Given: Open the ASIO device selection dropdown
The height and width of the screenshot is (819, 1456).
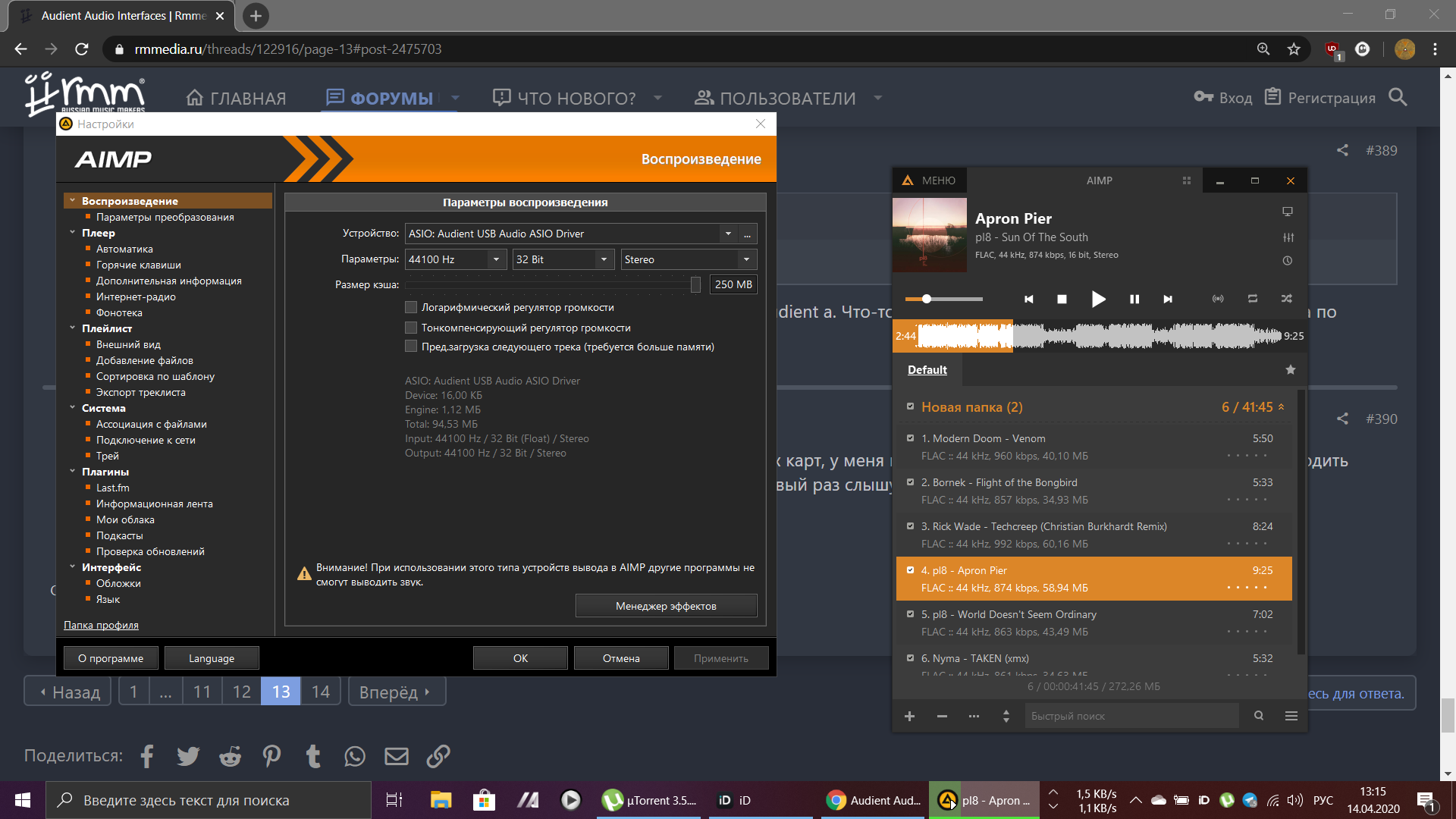Looking at the screenshot, I should pos(728,234).
